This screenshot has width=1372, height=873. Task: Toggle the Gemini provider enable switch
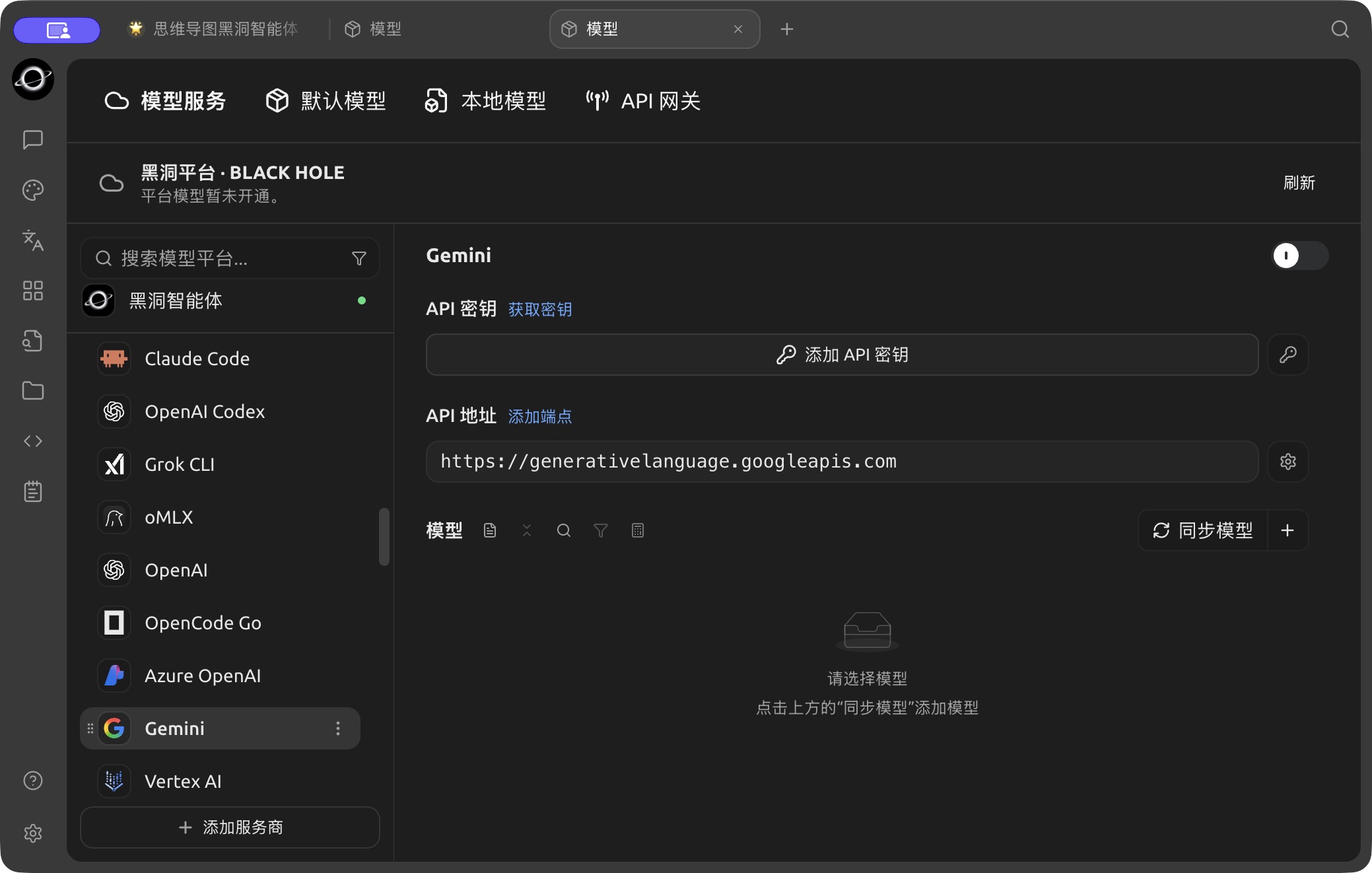(x=1300, y=256)
